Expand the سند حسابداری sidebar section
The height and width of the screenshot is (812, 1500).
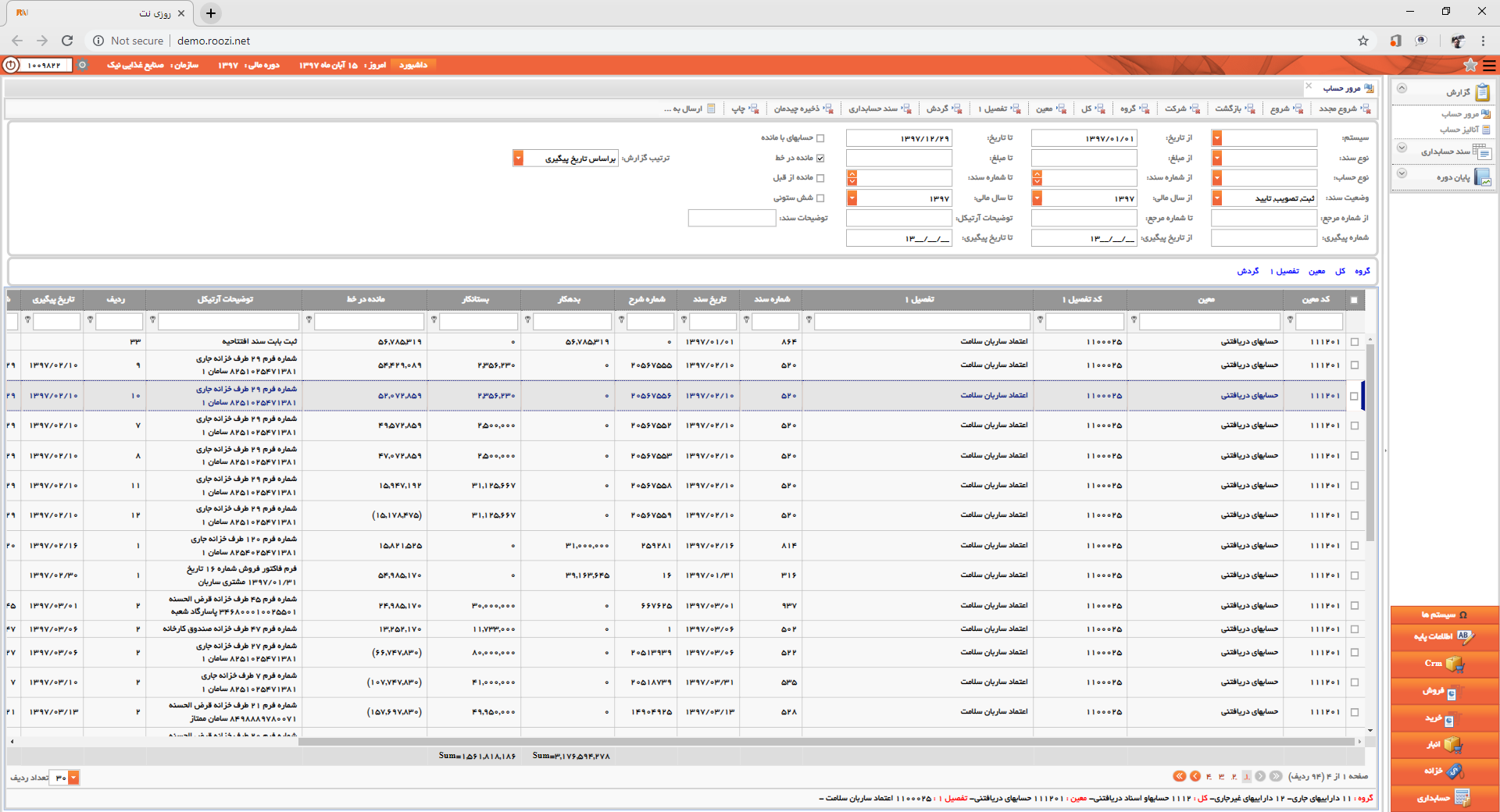tap(1402, 148)
